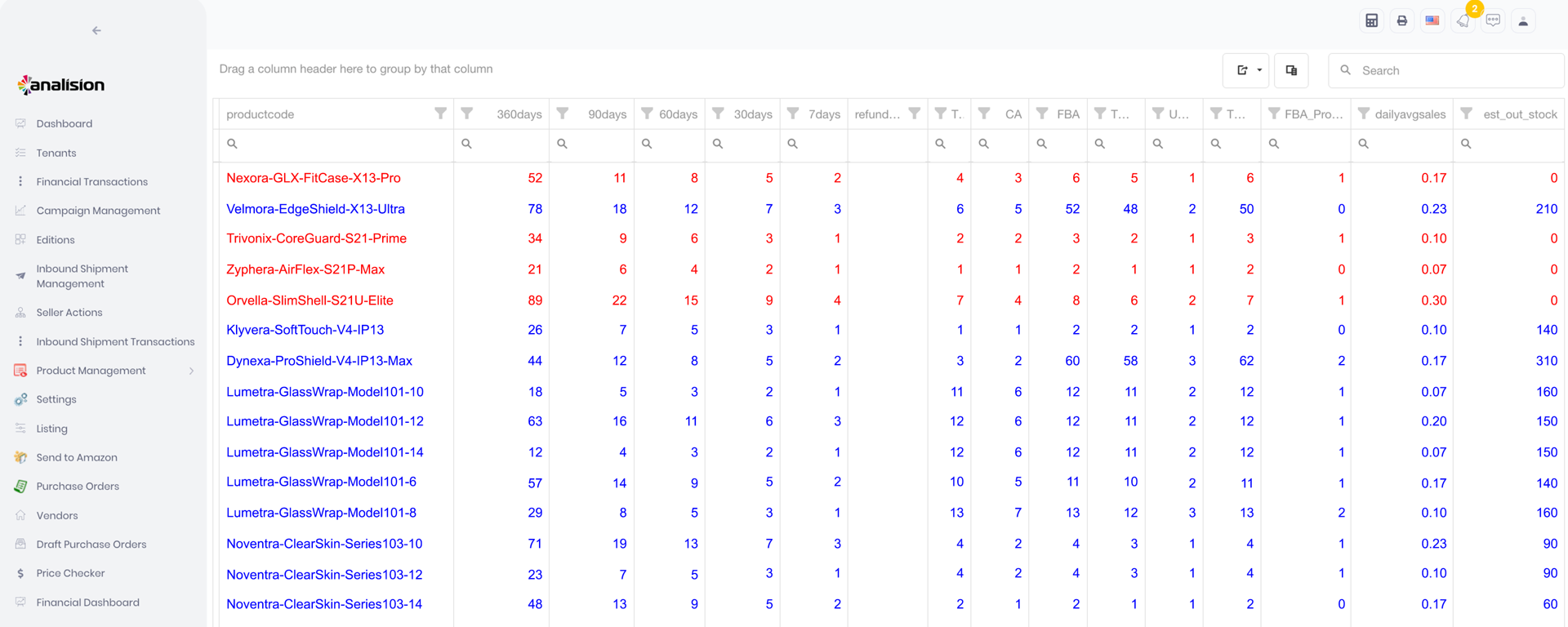Open the US flag language selector
Image resolution: width=1568 pixels, height=627 pixels.
click(1432, 21)
